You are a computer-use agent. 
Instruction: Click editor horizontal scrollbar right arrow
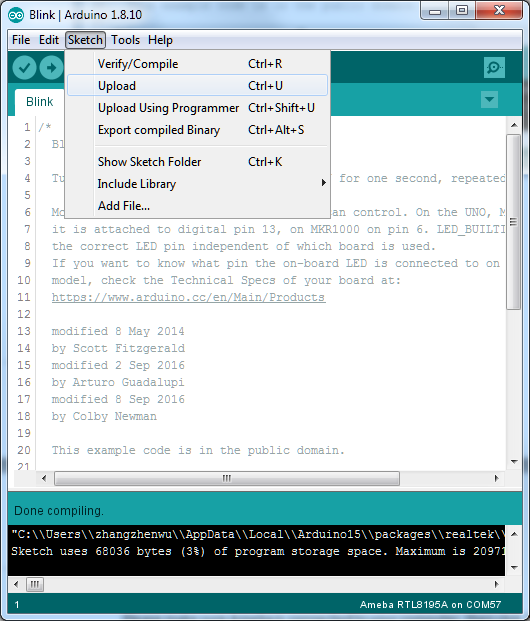tap(496, 478)
